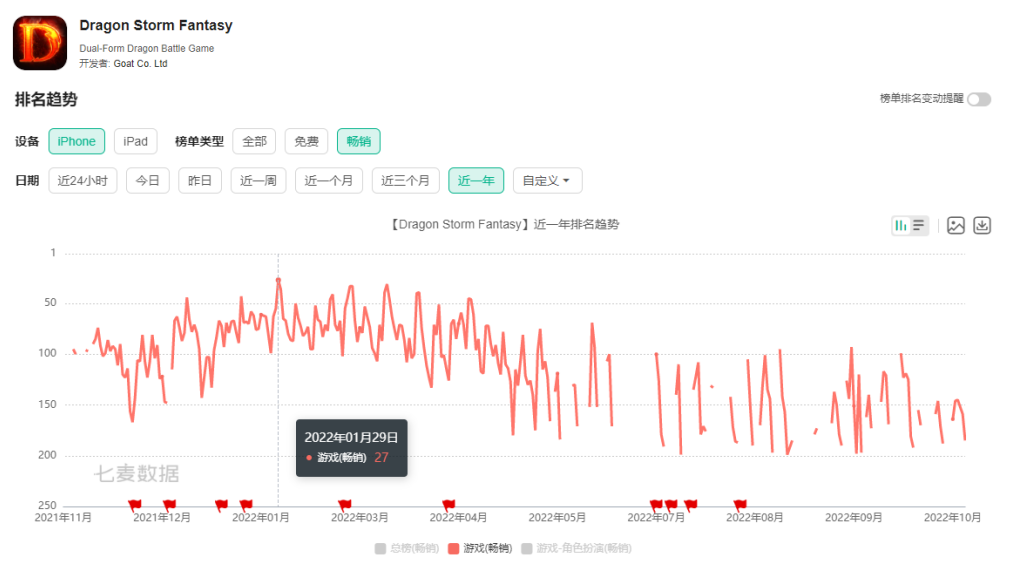Open the 自定义 date dropdown
Viewport: 1010px width, 568px height.
[x=548, y=181]
